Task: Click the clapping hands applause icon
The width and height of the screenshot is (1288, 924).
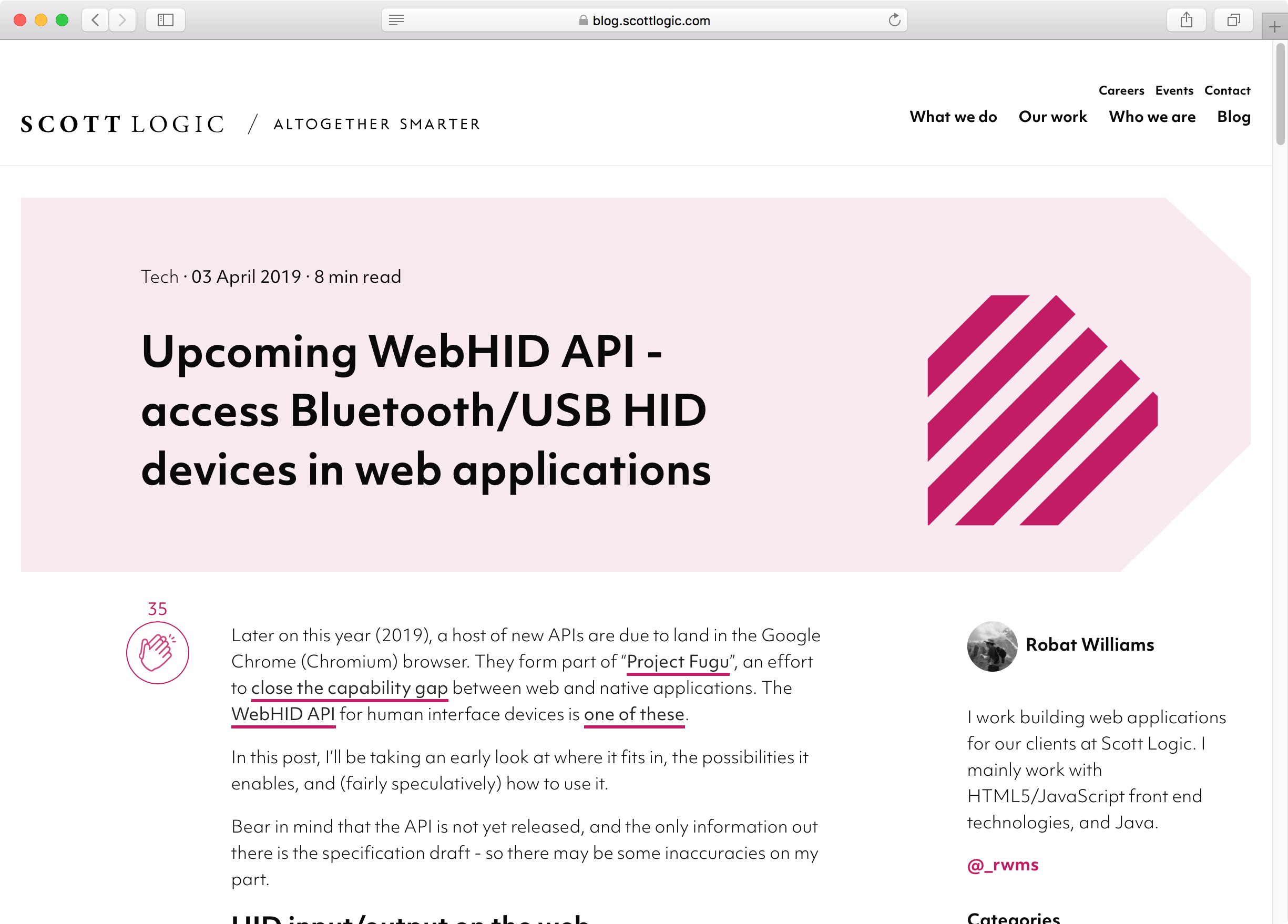Action: (x=157, y=653)
